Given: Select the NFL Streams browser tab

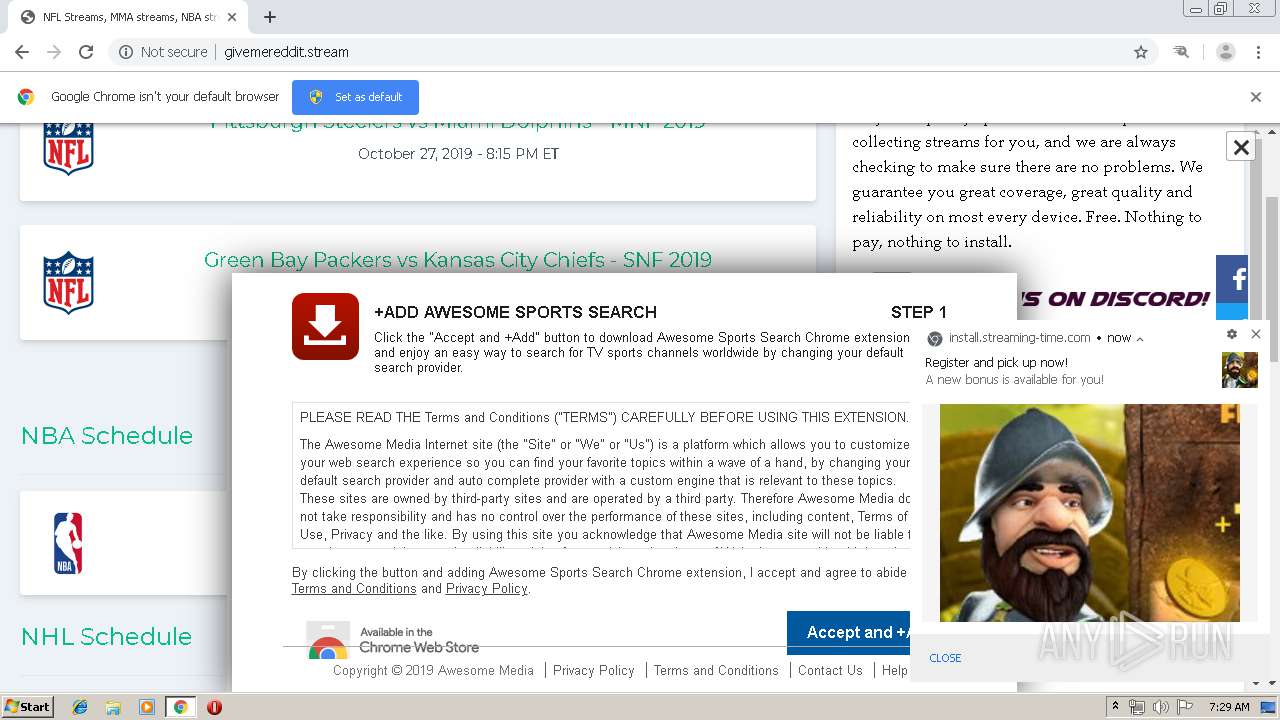Looking at the screenshot, I should pos(128,17).
